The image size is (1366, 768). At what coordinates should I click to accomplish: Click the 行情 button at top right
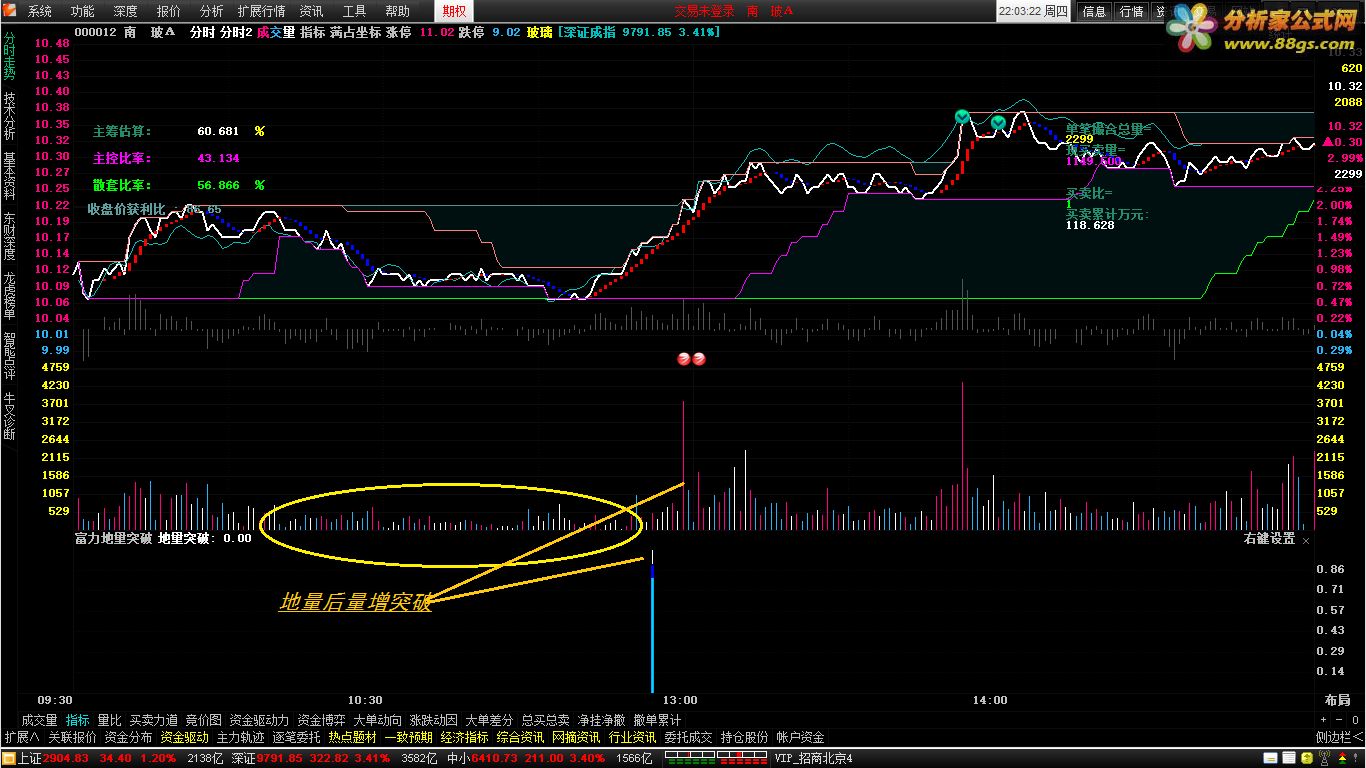pyautogui.click(x=1131, y=11)
